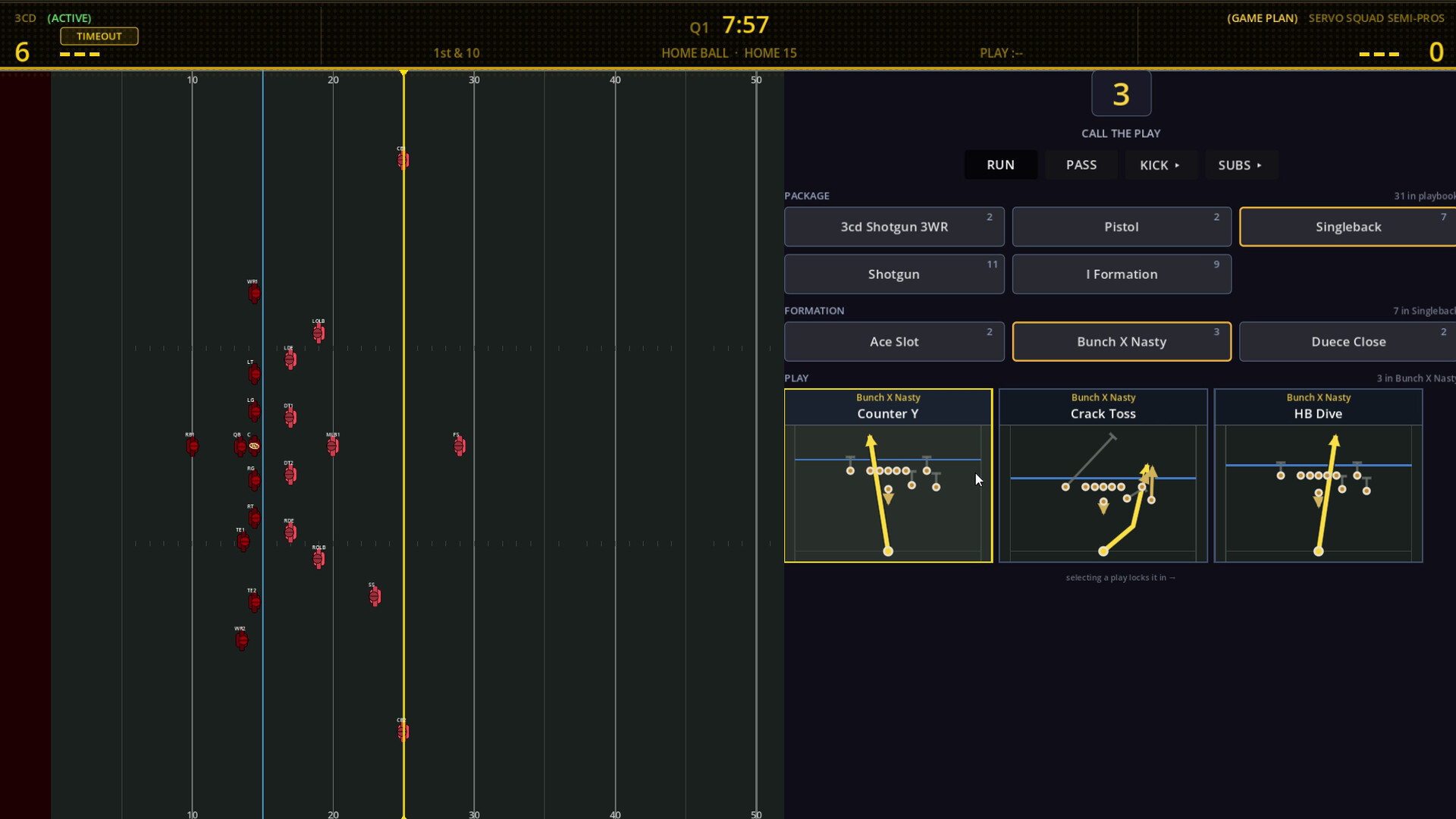
Task: Choose the Pistol package
Action: [1122, 227]
